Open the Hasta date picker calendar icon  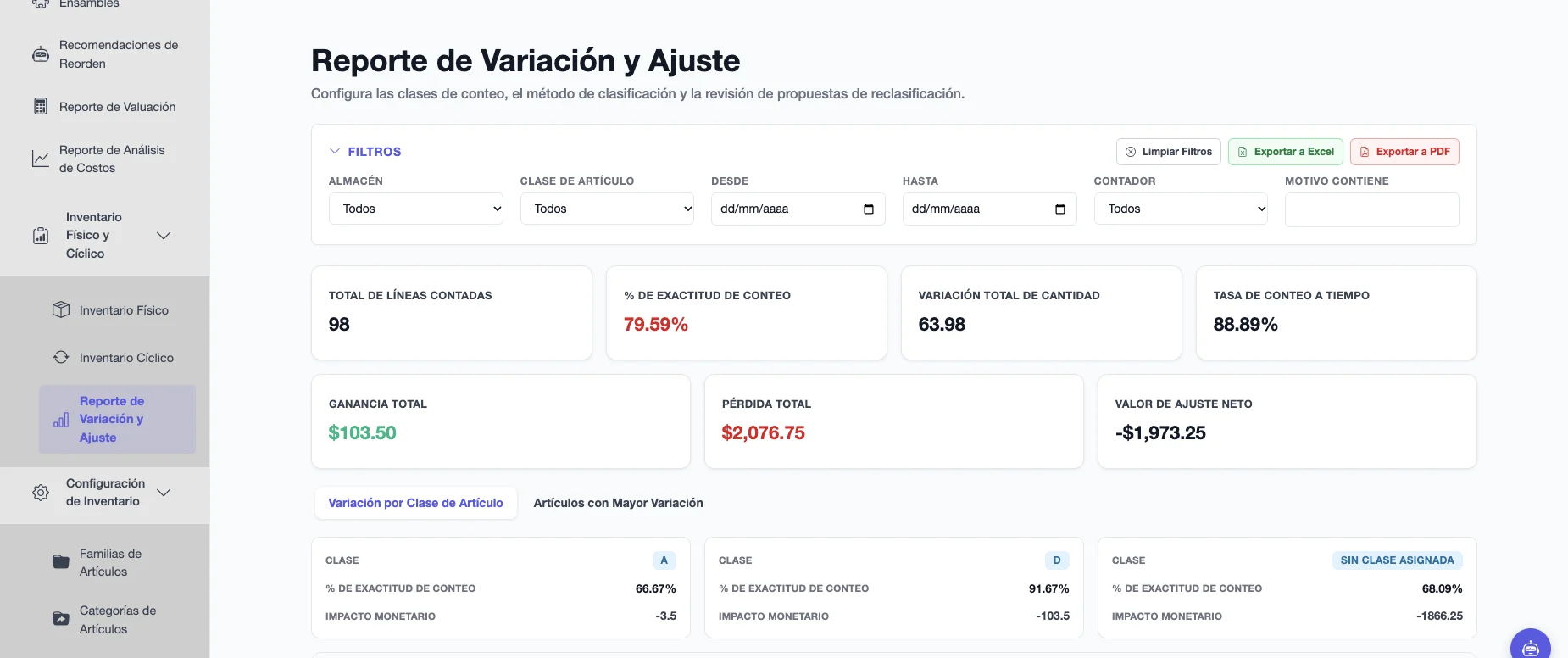[x=1060, y=209]
